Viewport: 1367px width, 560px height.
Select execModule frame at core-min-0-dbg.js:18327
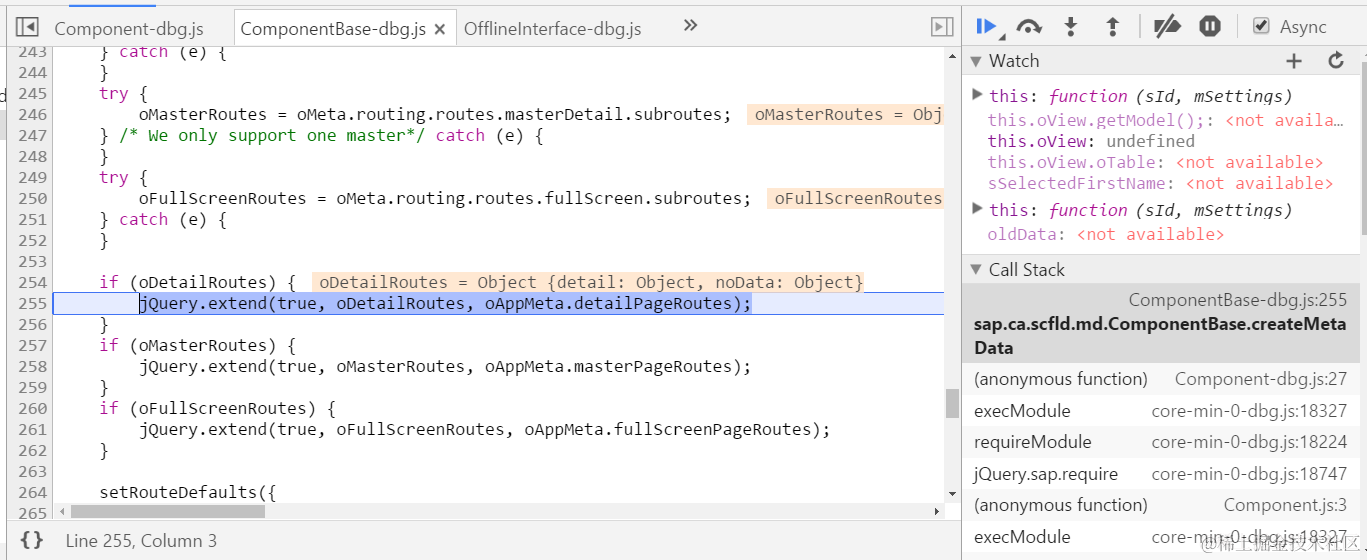[1161, 411]
